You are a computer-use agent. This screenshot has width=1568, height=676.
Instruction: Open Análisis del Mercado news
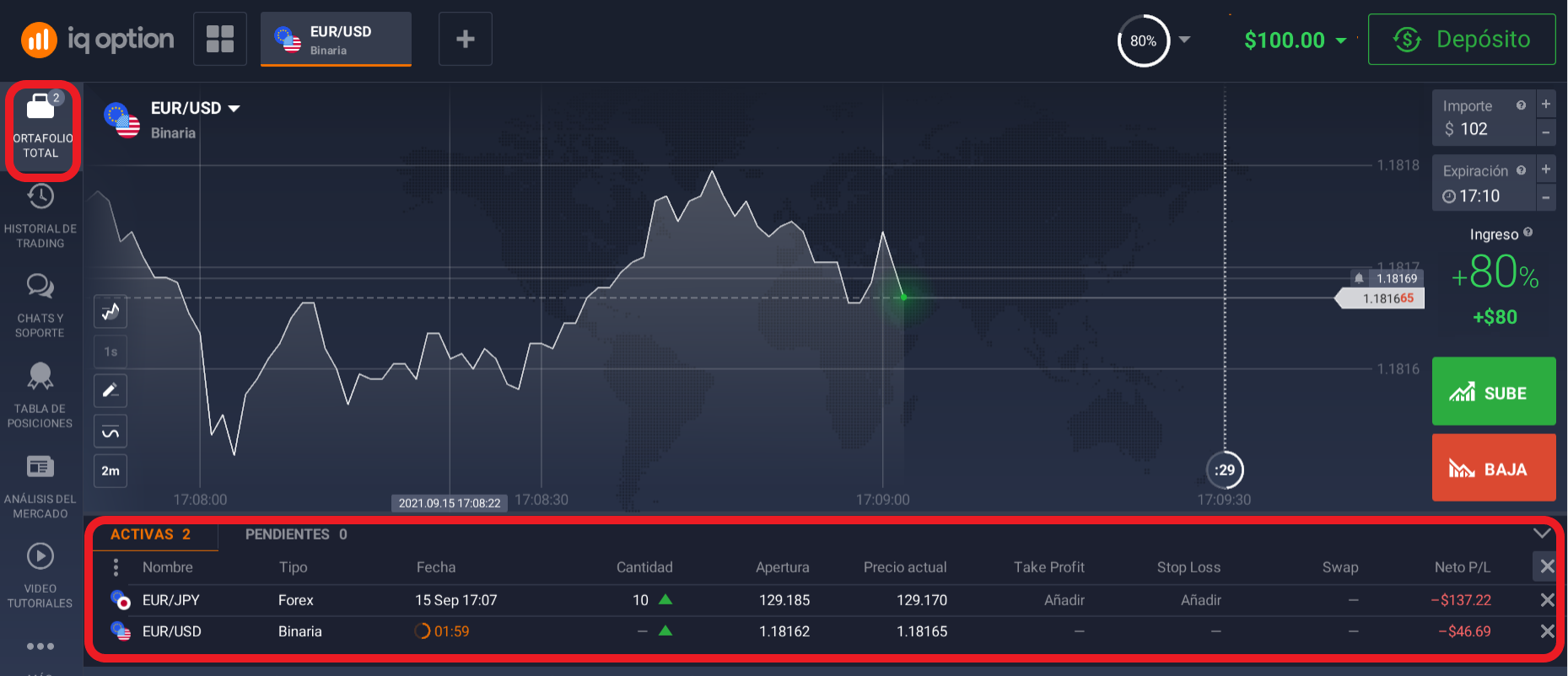pyautogui.click(x=40, y=486)
